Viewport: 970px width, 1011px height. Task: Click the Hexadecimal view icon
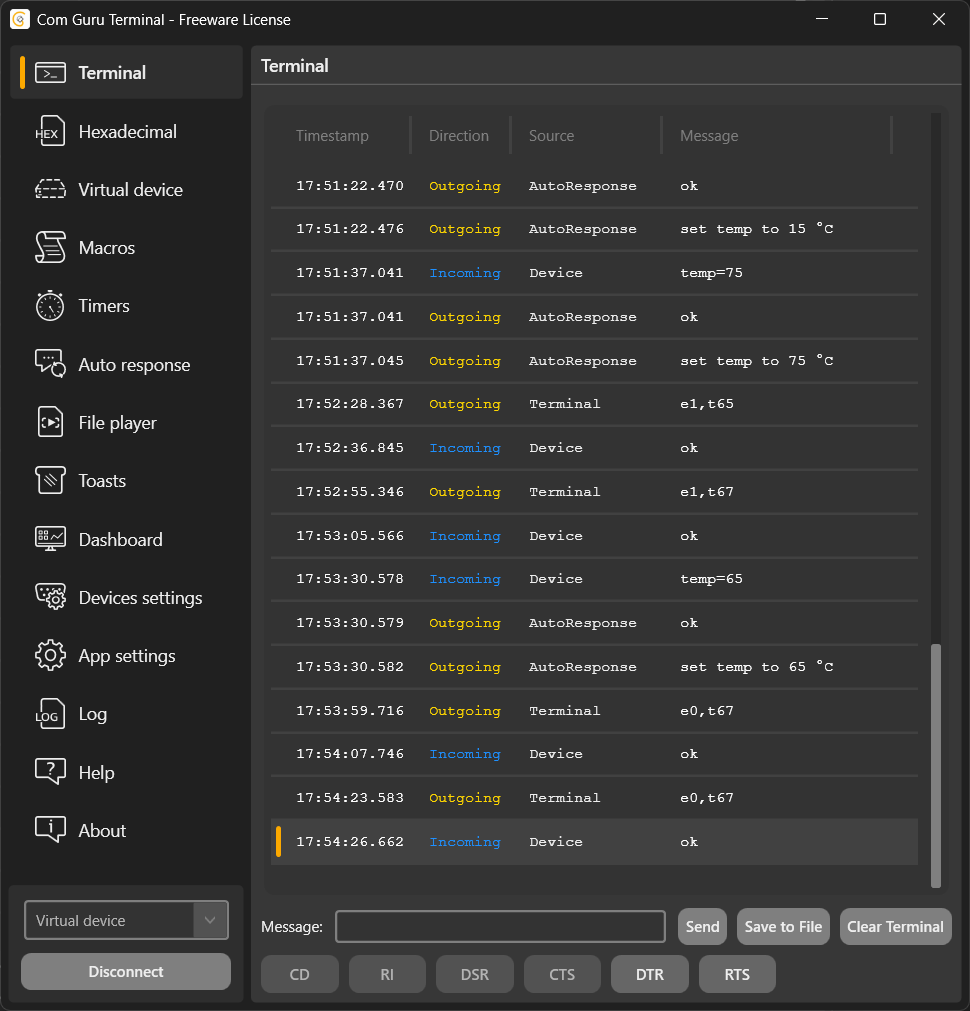click(x=49, y=132)
